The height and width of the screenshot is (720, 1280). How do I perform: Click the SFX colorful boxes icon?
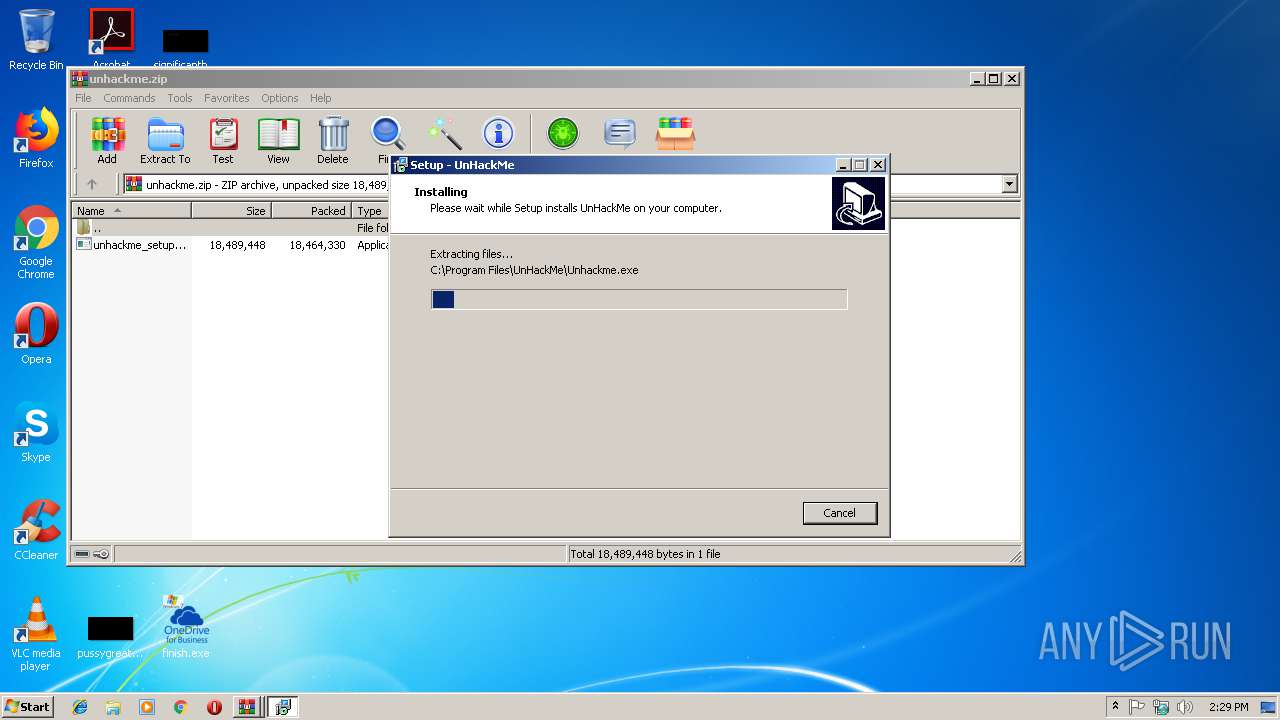pos(675,133)
